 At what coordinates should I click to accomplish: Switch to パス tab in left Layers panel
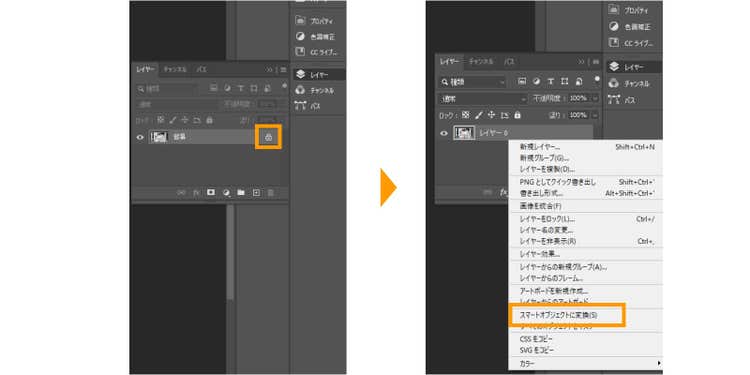(202, 69)
